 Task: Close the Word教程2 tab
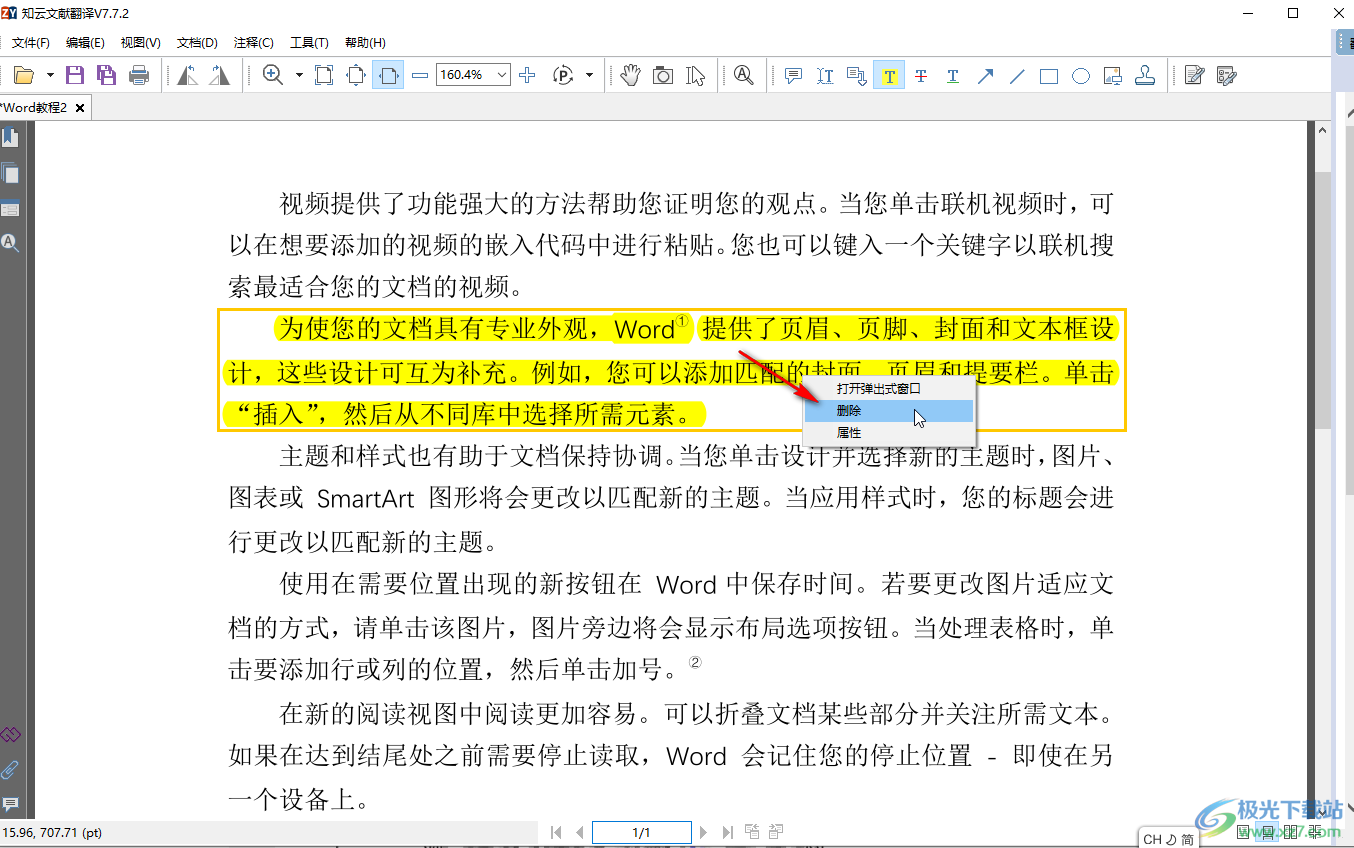(80, 107)
